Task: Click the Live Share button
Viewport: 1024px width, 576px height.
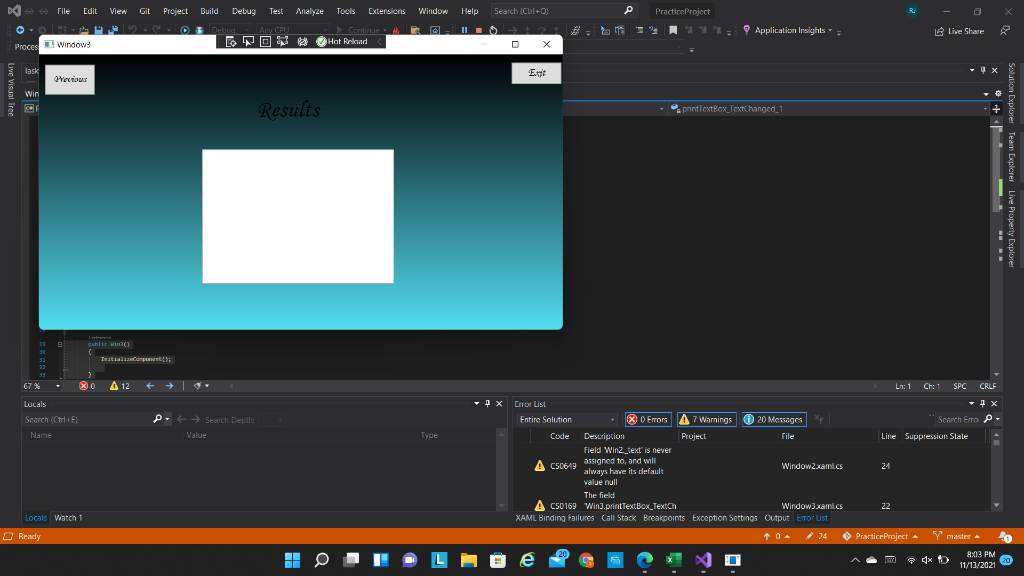Action: [x=959, y=31]
